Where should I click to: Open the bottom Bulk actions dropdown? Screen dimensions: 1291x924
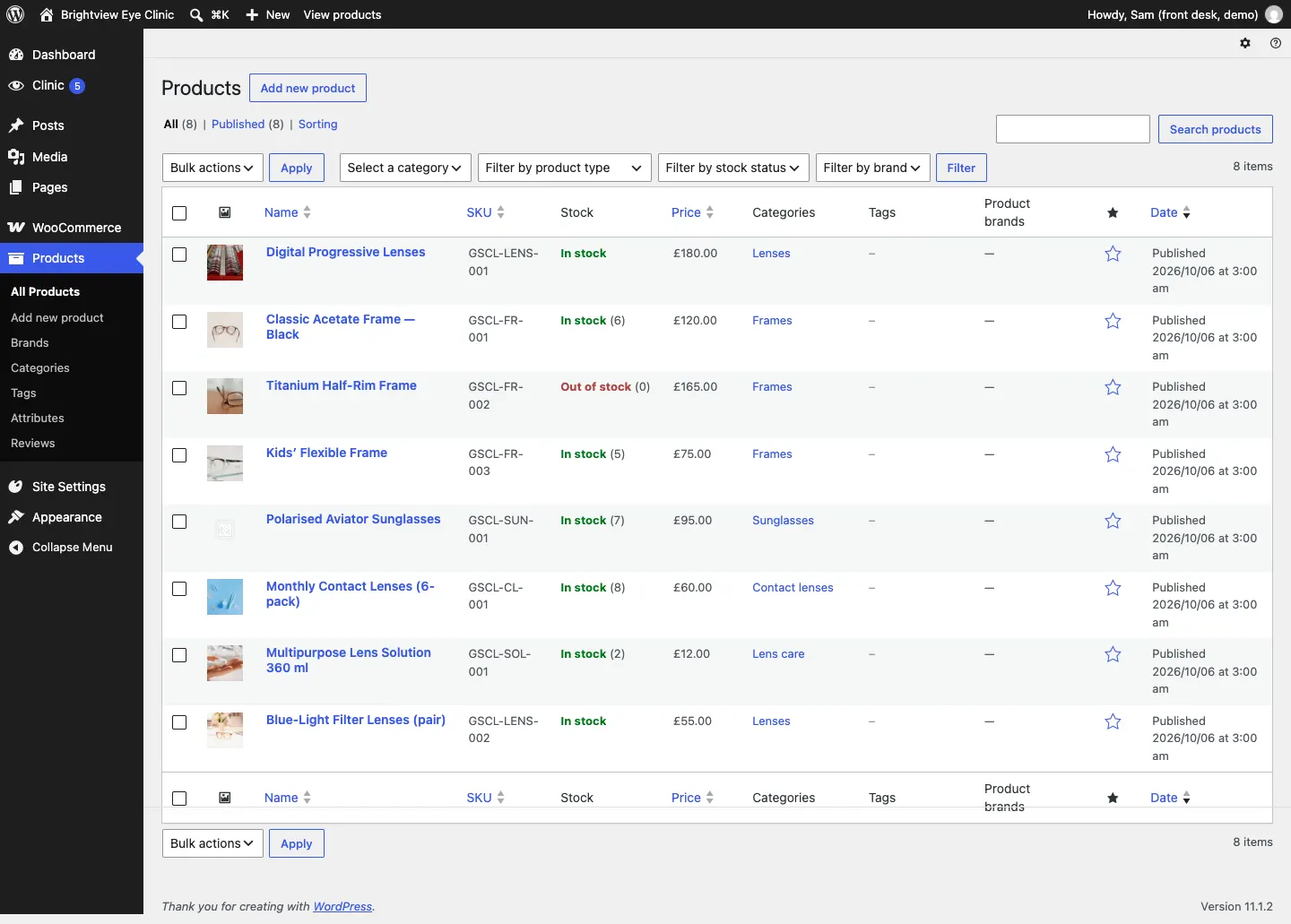pyautogui.click(x=212, y=843)
